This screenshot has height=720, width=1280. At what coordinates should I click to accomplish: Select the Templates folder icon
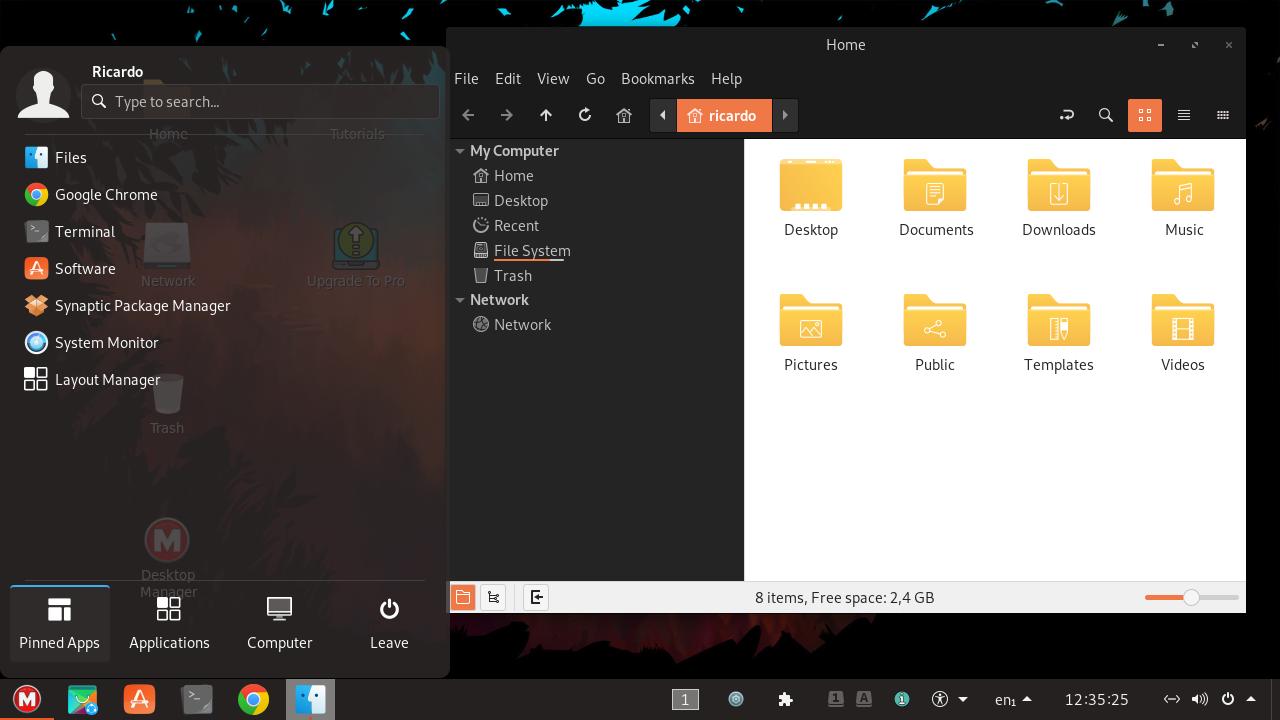[x=1059, y=320]
